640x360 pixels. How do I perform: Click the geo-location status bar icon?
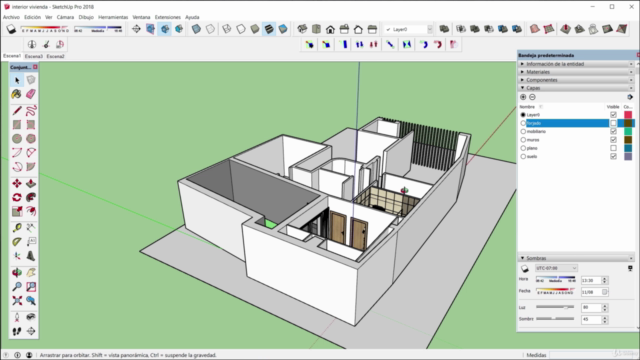6,355
